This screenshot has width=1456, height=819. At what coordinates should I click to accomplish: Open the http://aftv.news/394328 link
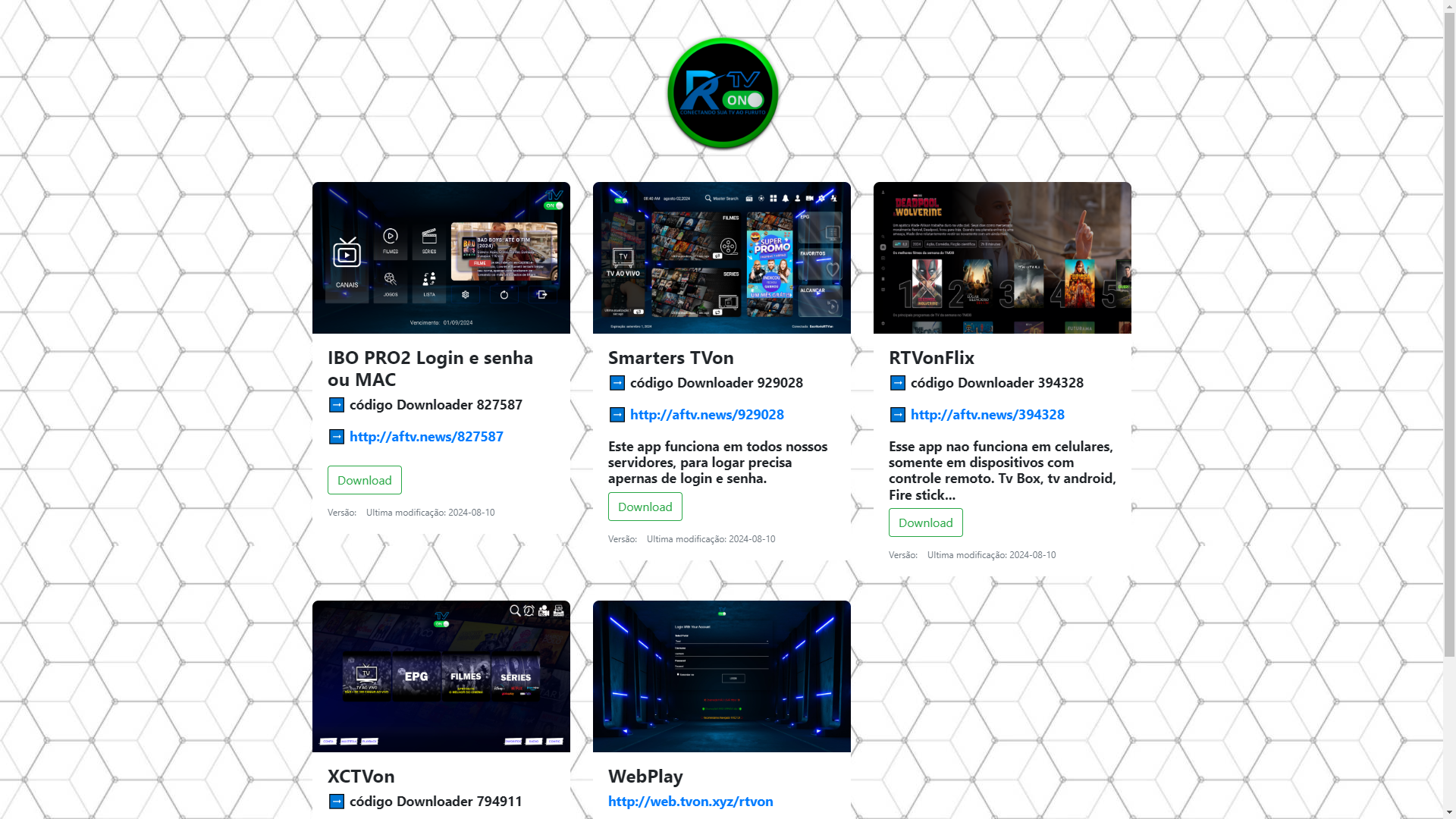coord(987,415)
